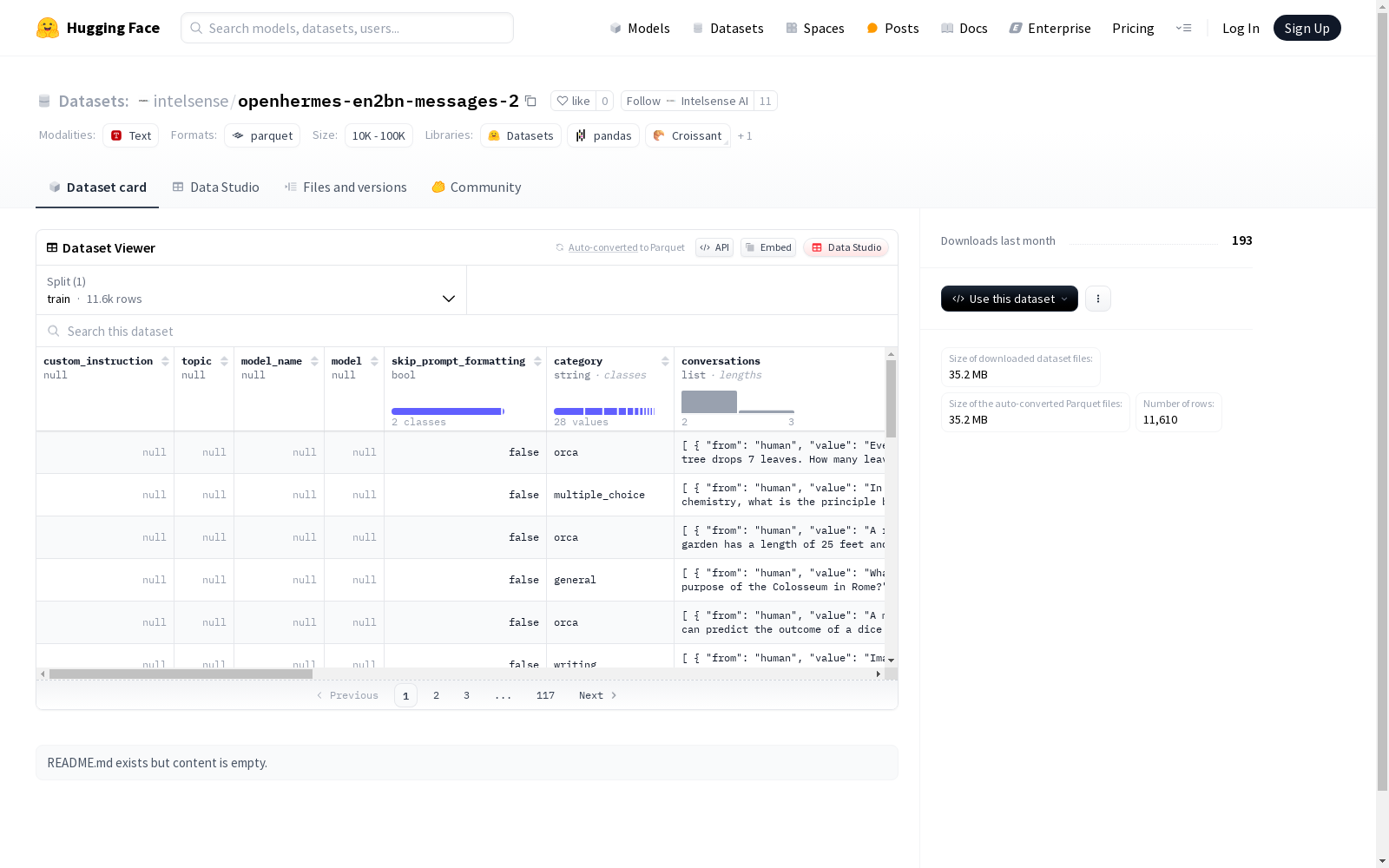The height and width of the screenshot is (868, 1389).
Task: Open the Community tab
Action: pyautogui.click(x=477, y=187)
